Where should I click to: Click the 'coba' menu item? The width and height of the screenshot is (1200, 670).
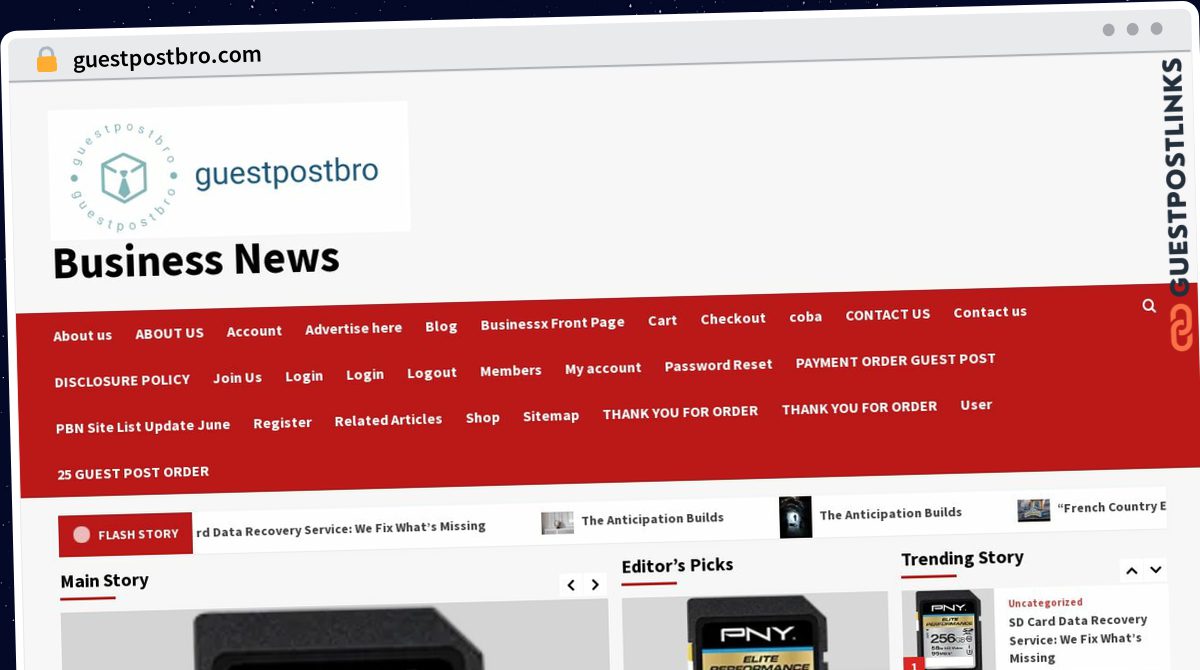click(805, 316)
